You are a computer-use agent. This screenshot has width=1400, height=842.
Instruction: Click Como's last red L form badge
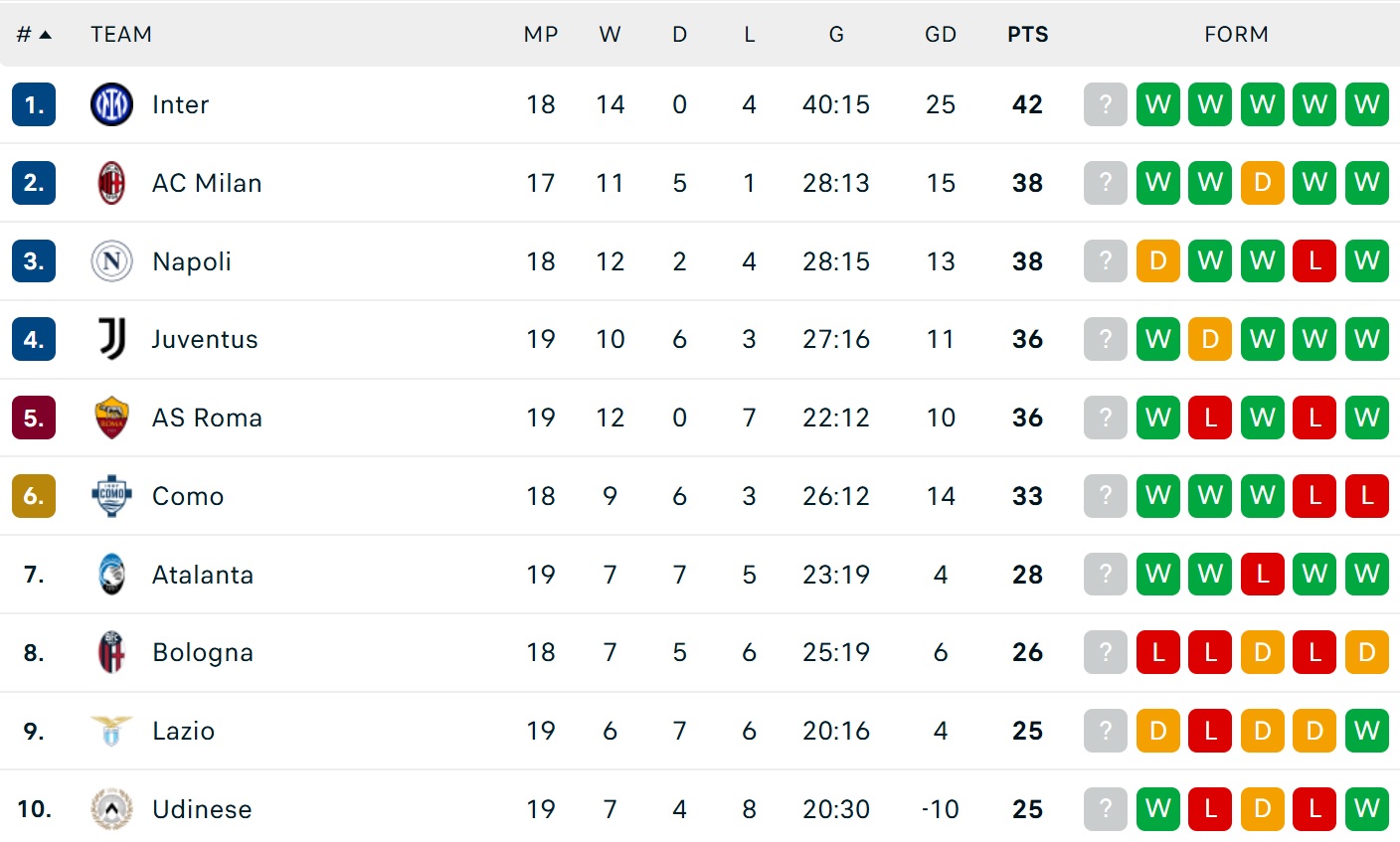click(1366, 496)
